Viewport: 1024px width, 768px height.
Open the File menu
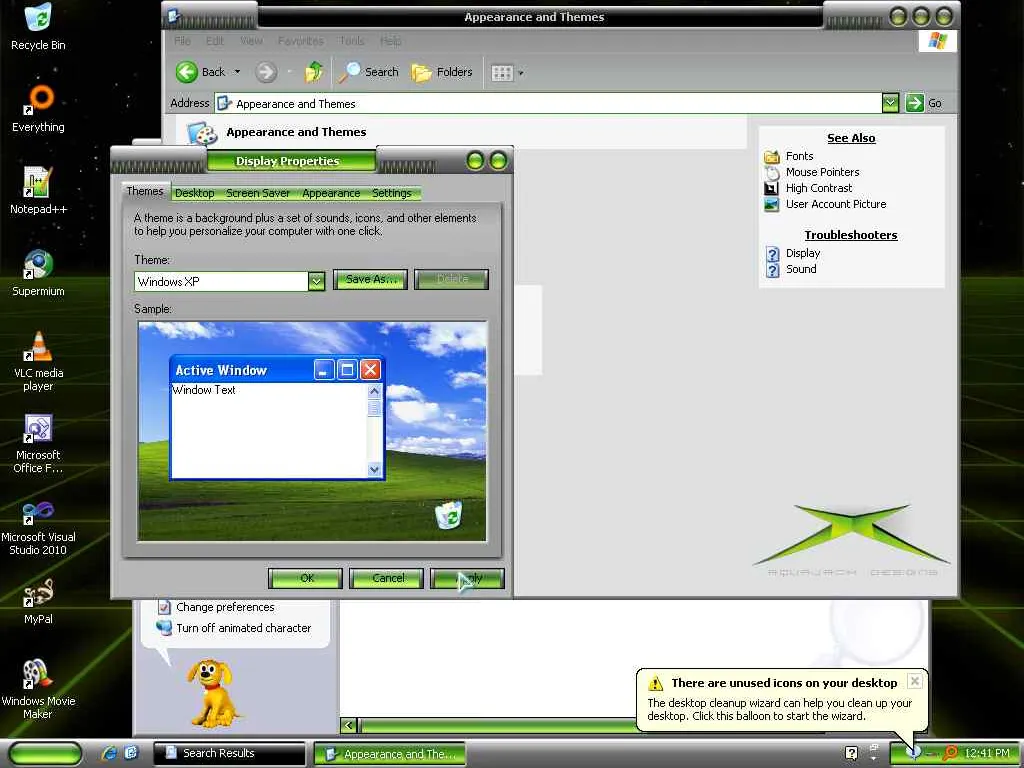click(182, 41)
